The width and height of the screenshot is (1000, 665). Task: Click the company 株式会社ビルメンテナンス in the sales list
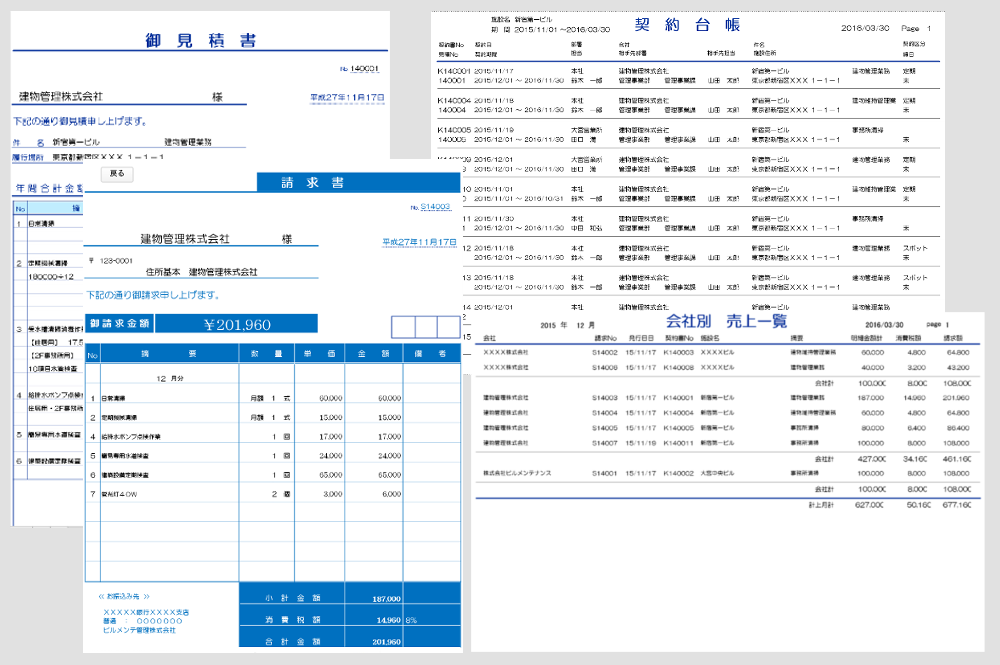pos(517,473)
